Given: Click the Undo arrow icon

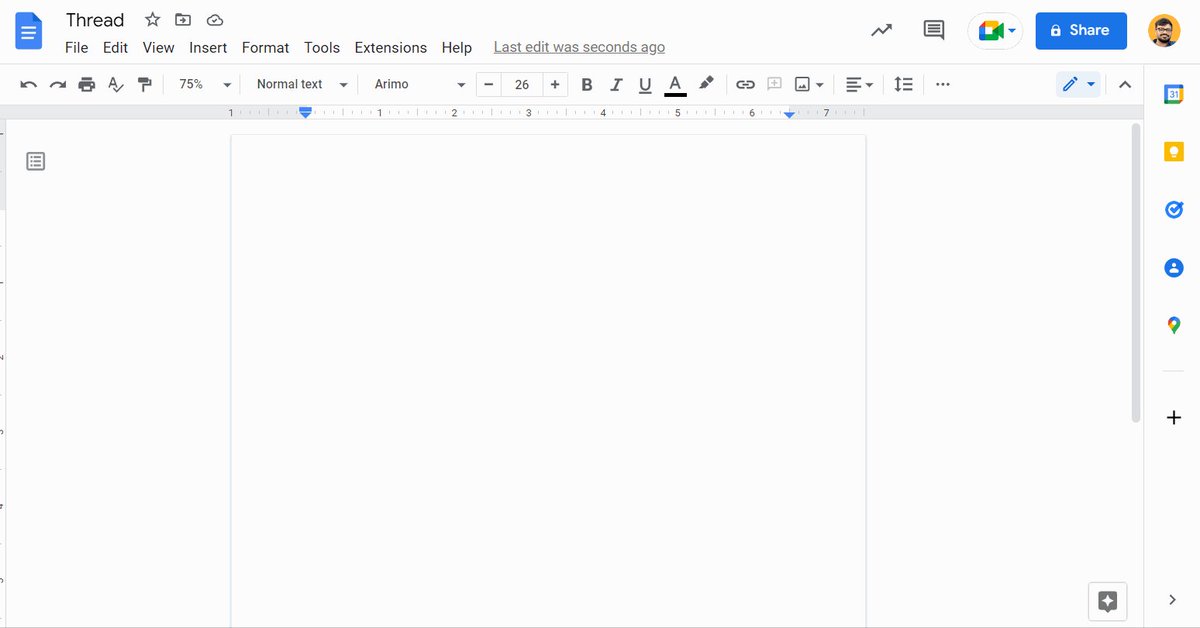Looking at the screenshot, I should tap(28, 85).
